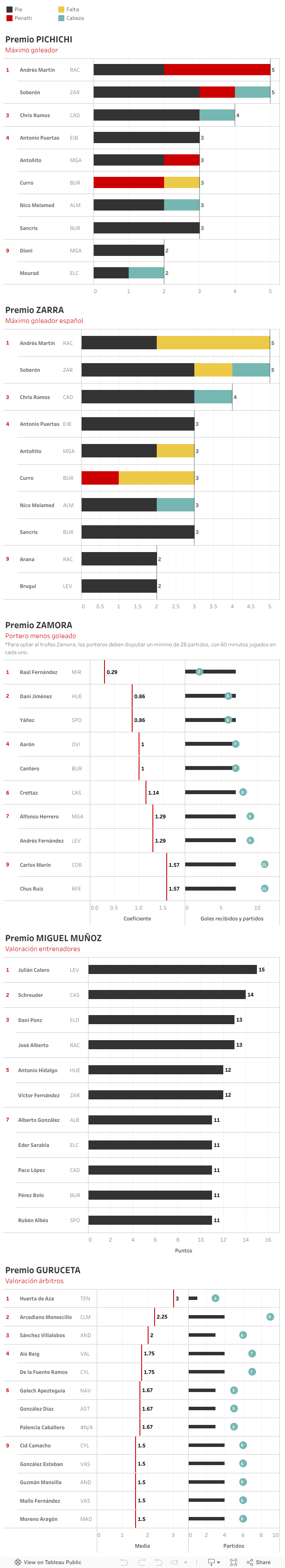Click Raúl Fernández's goals-conceded circle marker

point(199,671)
